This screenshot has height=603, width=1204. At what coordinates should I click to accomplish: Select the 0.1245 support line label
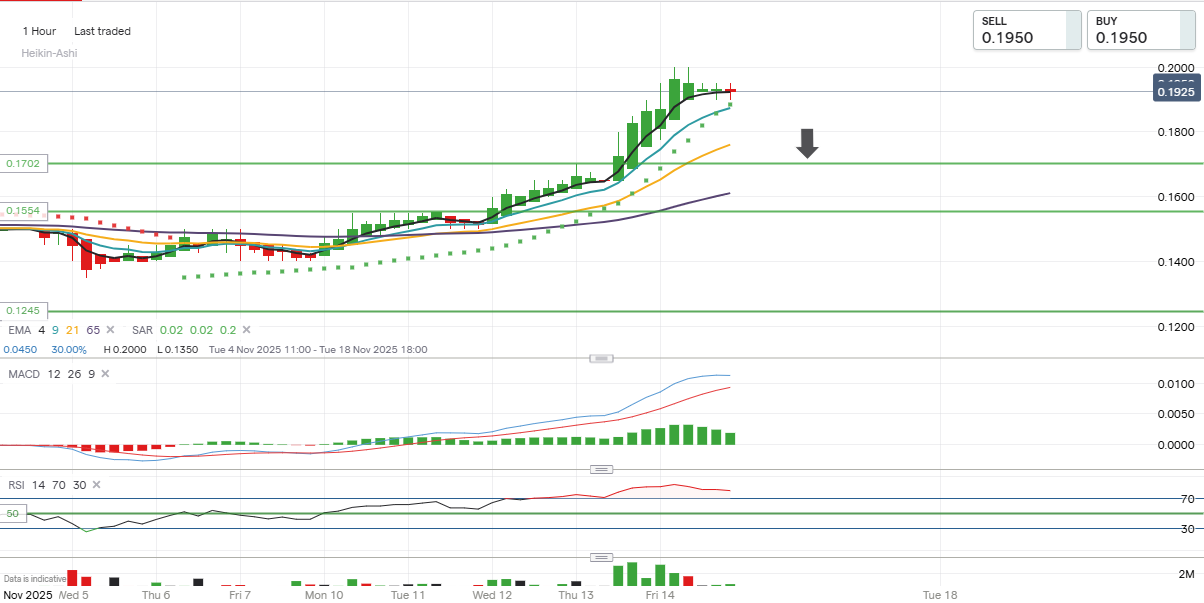click(25, 311)
